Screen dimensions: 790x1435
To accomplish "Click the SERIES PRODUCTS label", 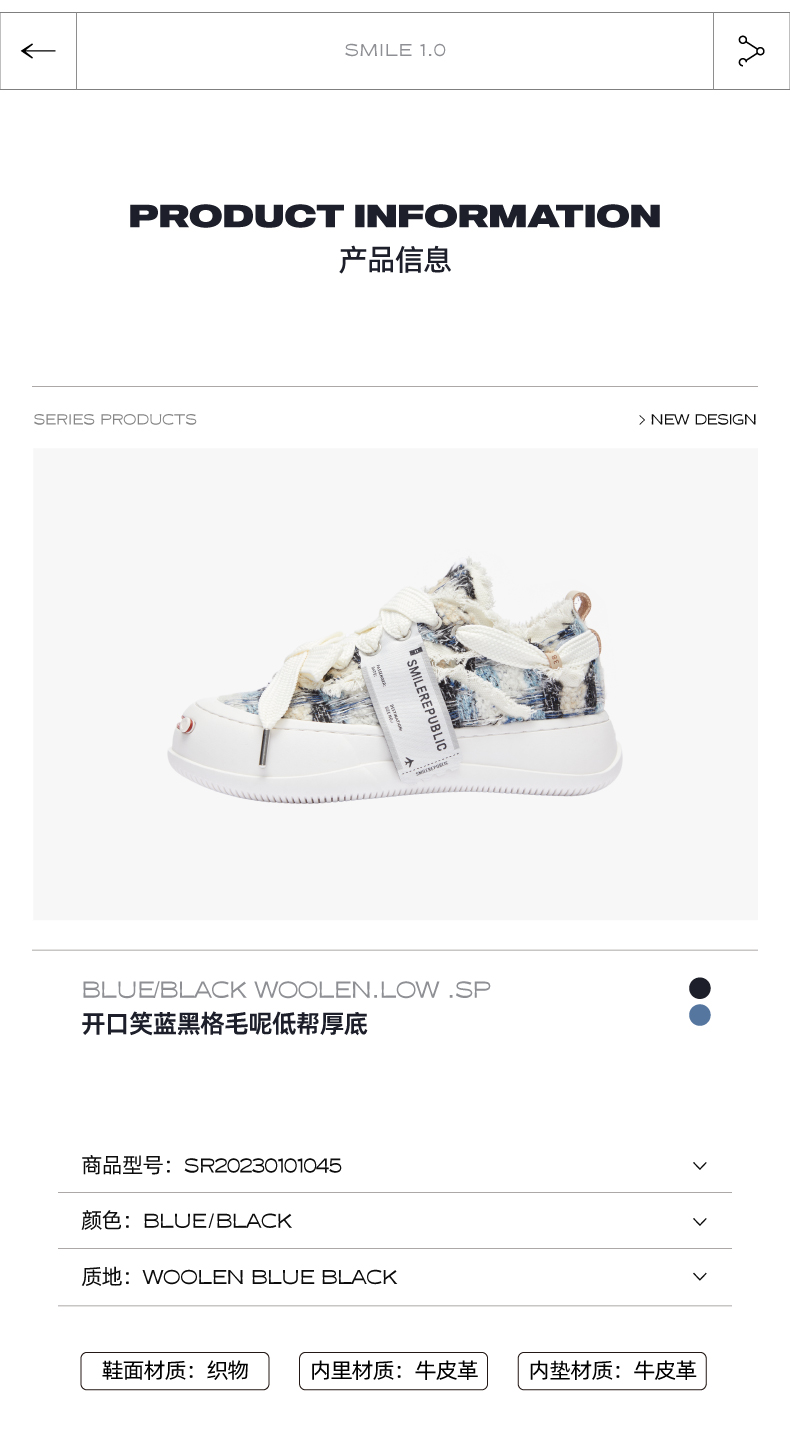I will 115,420.
